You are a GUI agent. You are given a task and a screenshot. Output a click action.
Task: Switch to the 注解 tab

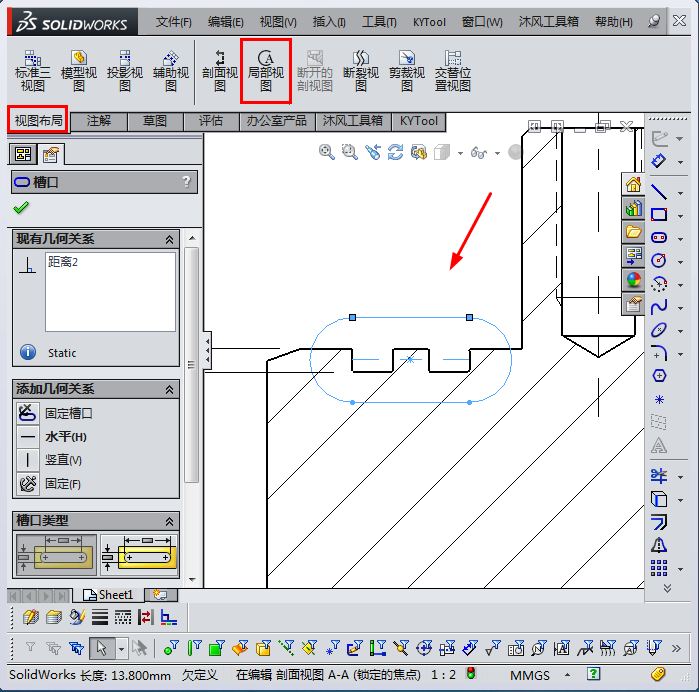tap(99, 121)
